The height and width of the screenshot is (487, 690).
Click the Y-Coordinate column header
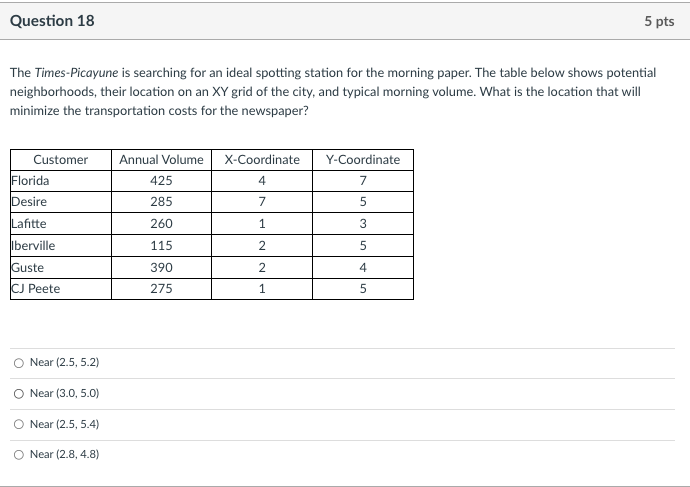363,160
